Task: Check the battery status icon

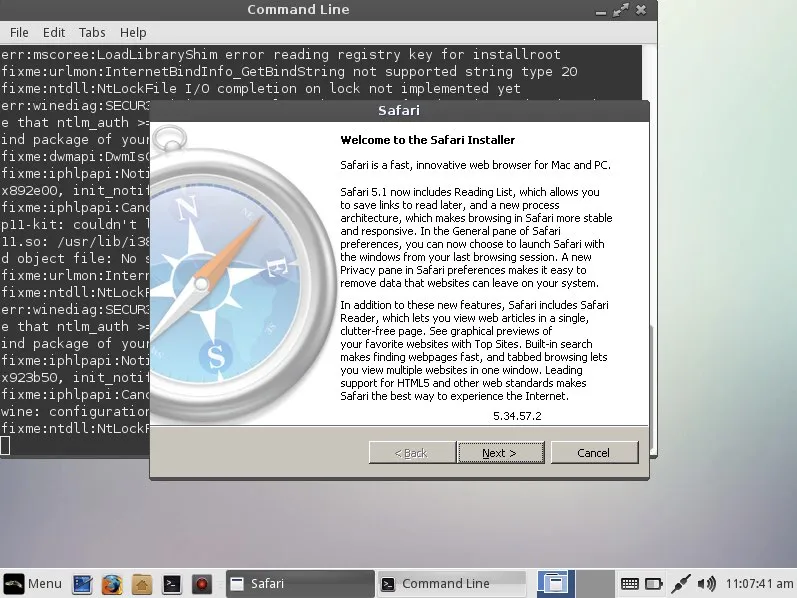Action: point(653,583)
